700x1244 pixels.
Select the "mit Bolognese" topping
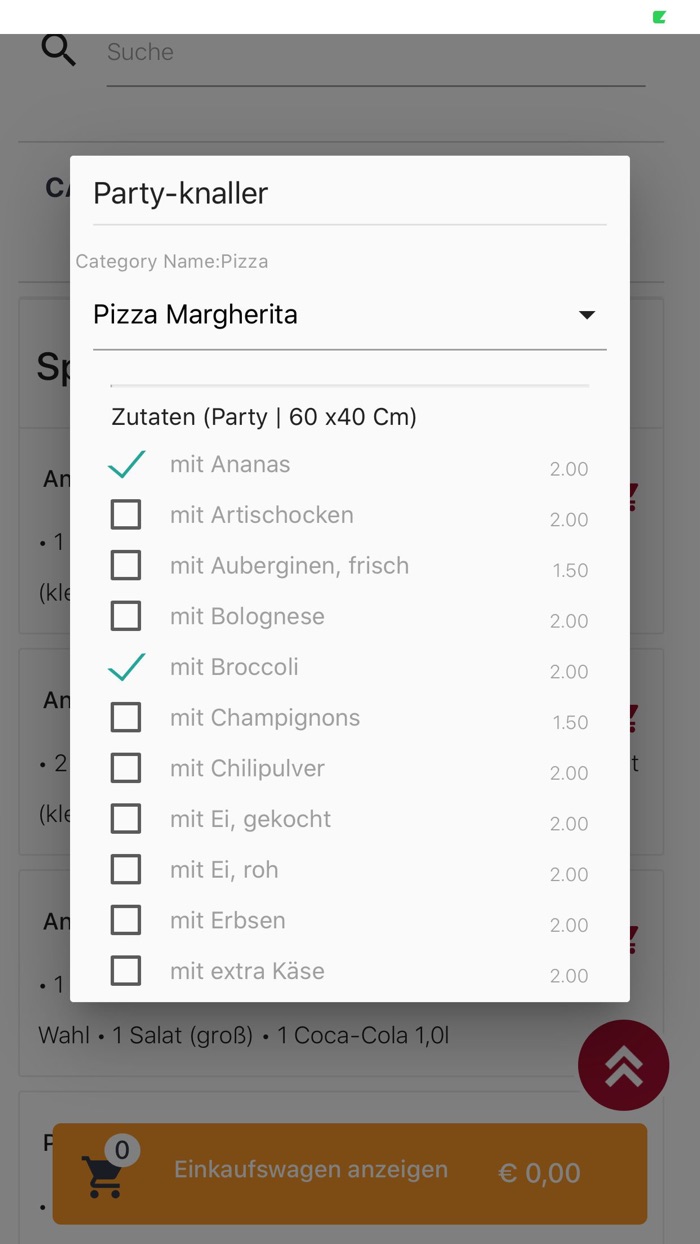[x=126, y=615]
